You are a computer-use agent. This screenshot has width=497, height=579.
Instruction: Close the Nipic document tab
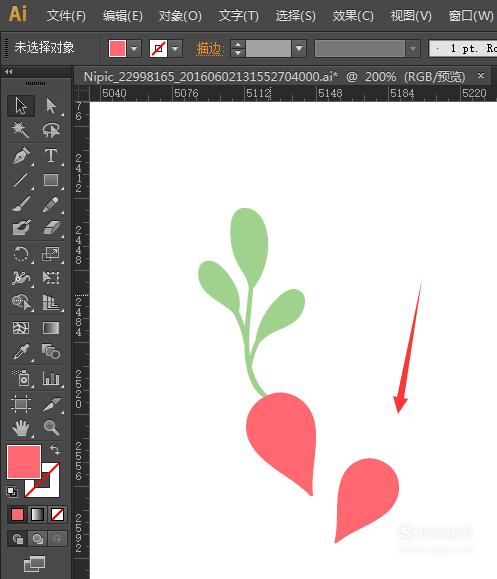(x=481, y=76)
